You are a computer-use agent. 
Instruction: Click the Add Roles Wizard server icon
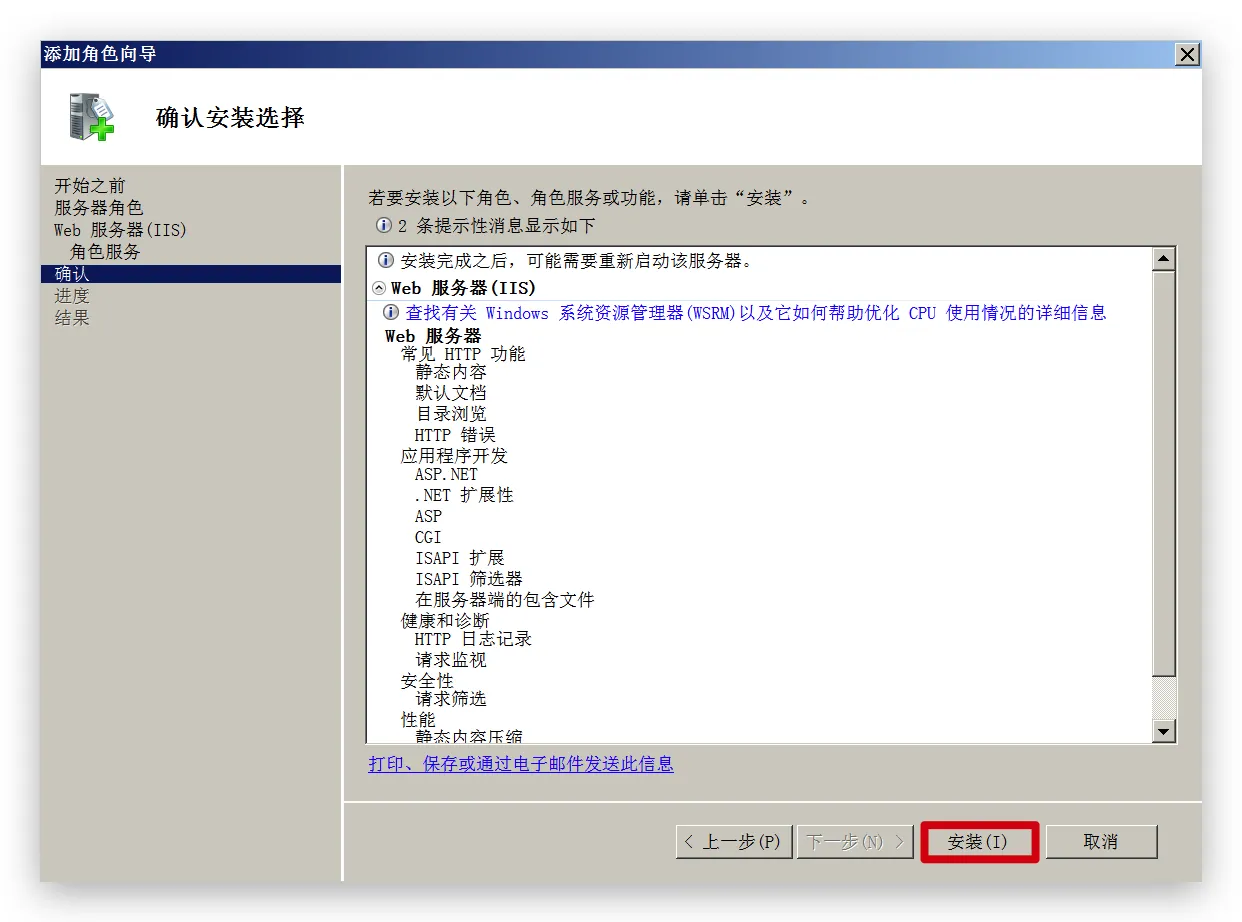pos(91,117)
